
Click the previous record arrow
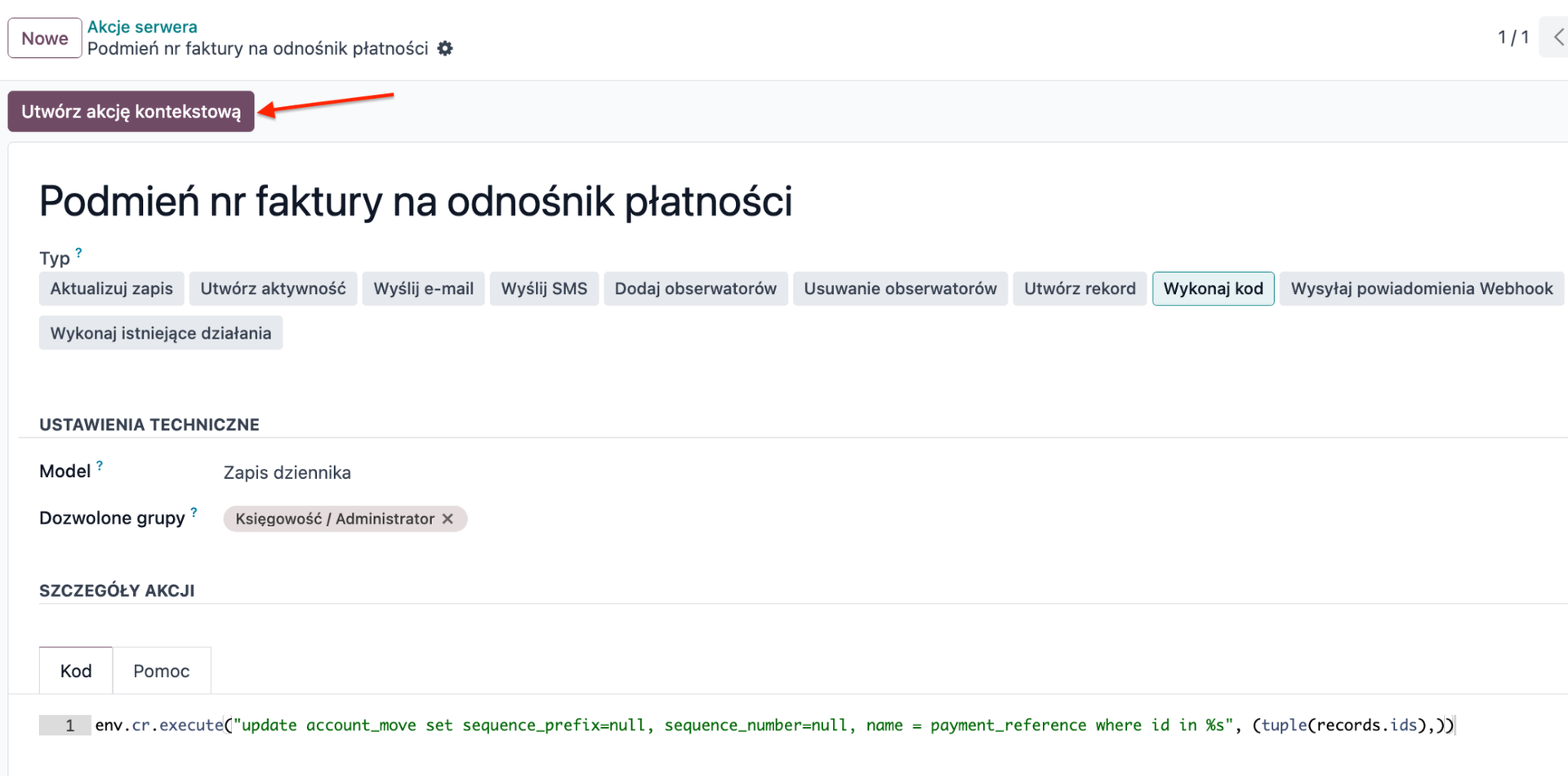pos(1557,38)
